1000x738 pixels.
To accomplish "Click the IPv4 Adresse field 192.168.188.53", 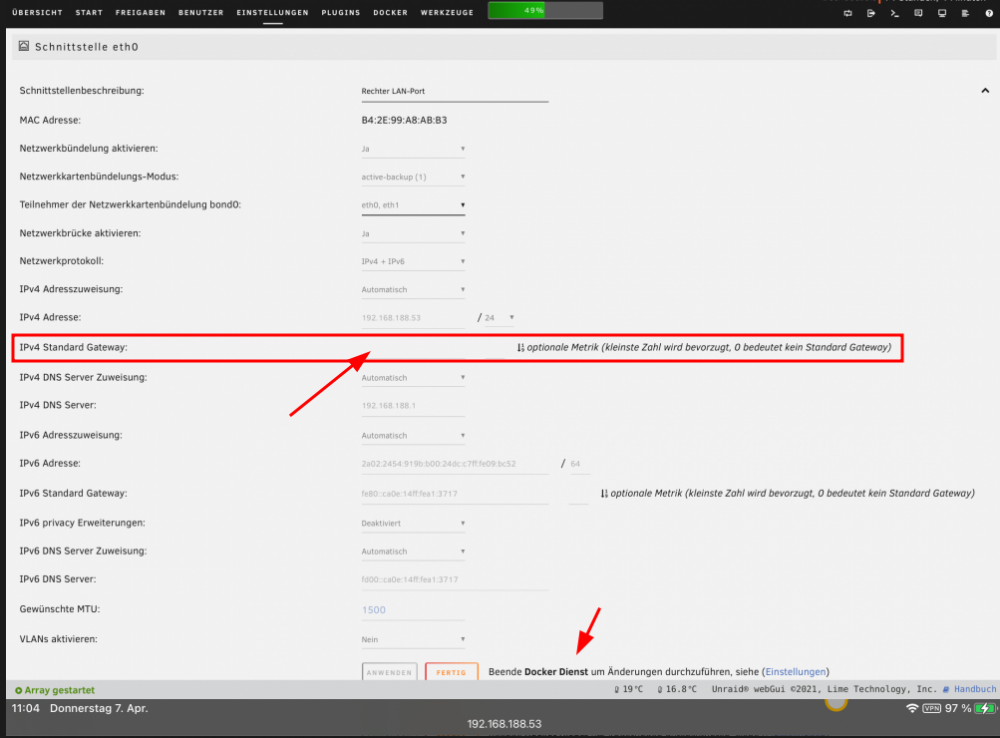I will point(413,318).
